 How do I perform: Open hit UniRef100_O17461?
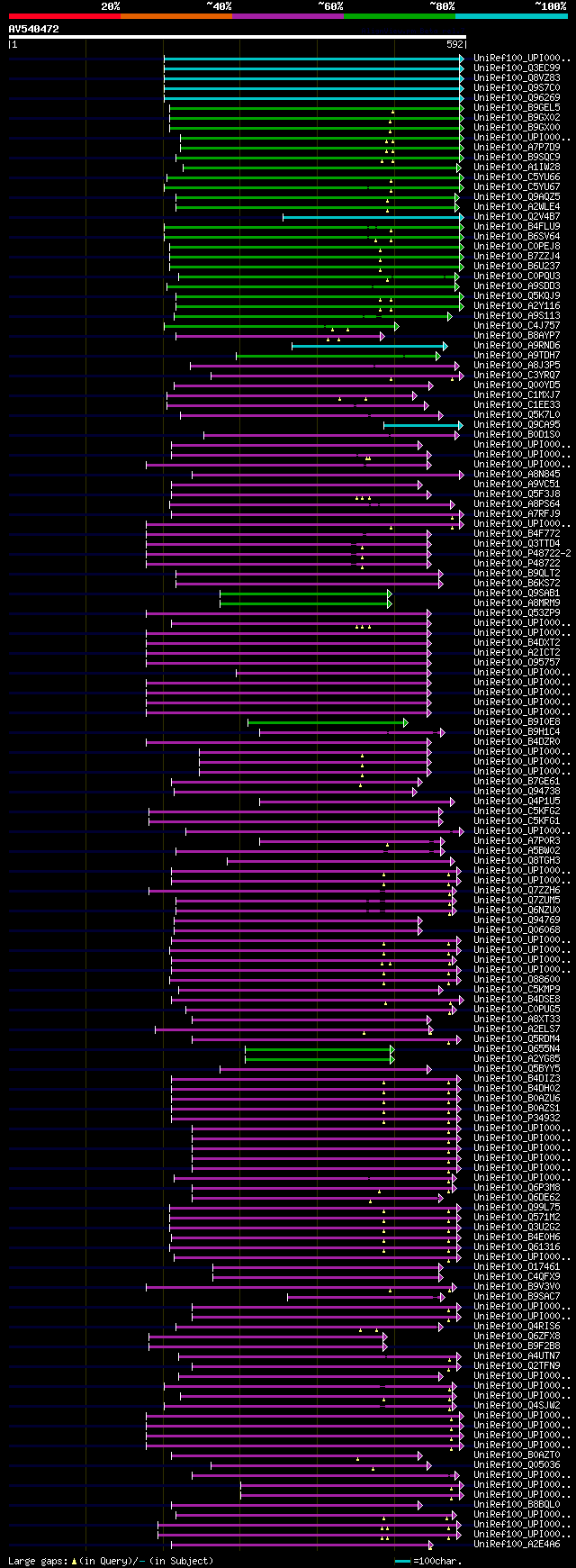(517, 1266)
